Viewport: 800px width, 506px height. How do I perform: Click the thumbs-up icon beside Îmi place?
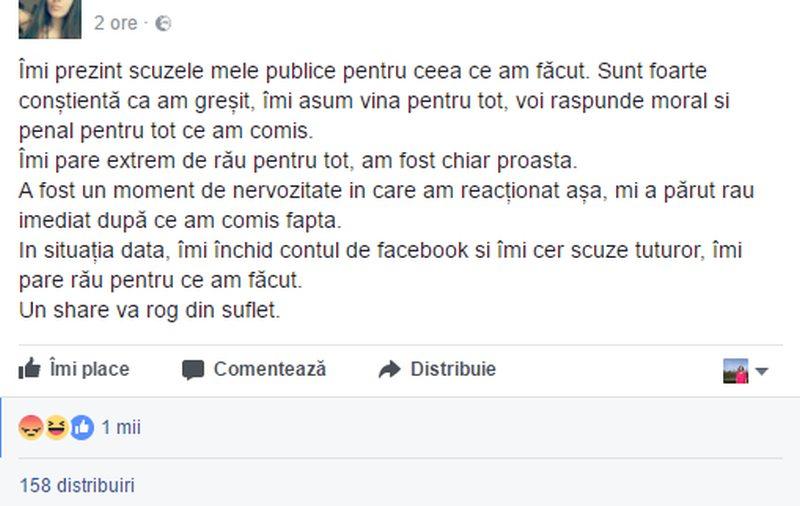[x=29, y=369]
